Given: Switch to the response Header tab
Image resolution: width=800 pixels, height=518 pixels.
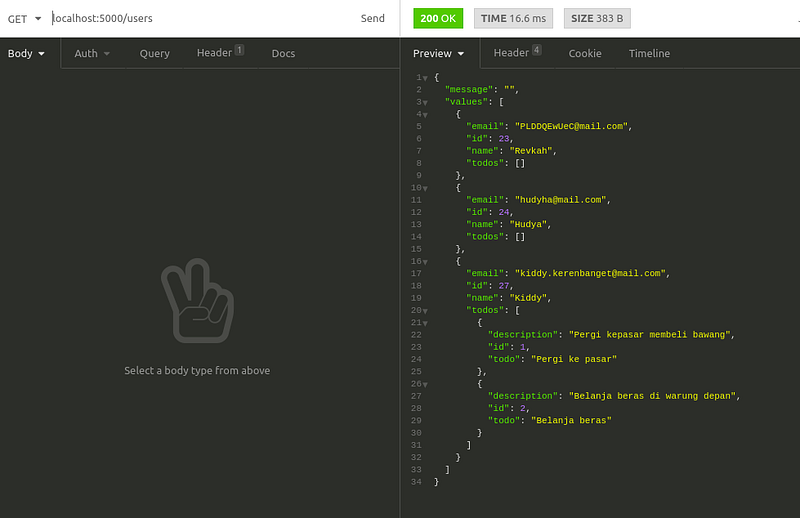Looking at the screenshot, I should click(x=517, y=53).
